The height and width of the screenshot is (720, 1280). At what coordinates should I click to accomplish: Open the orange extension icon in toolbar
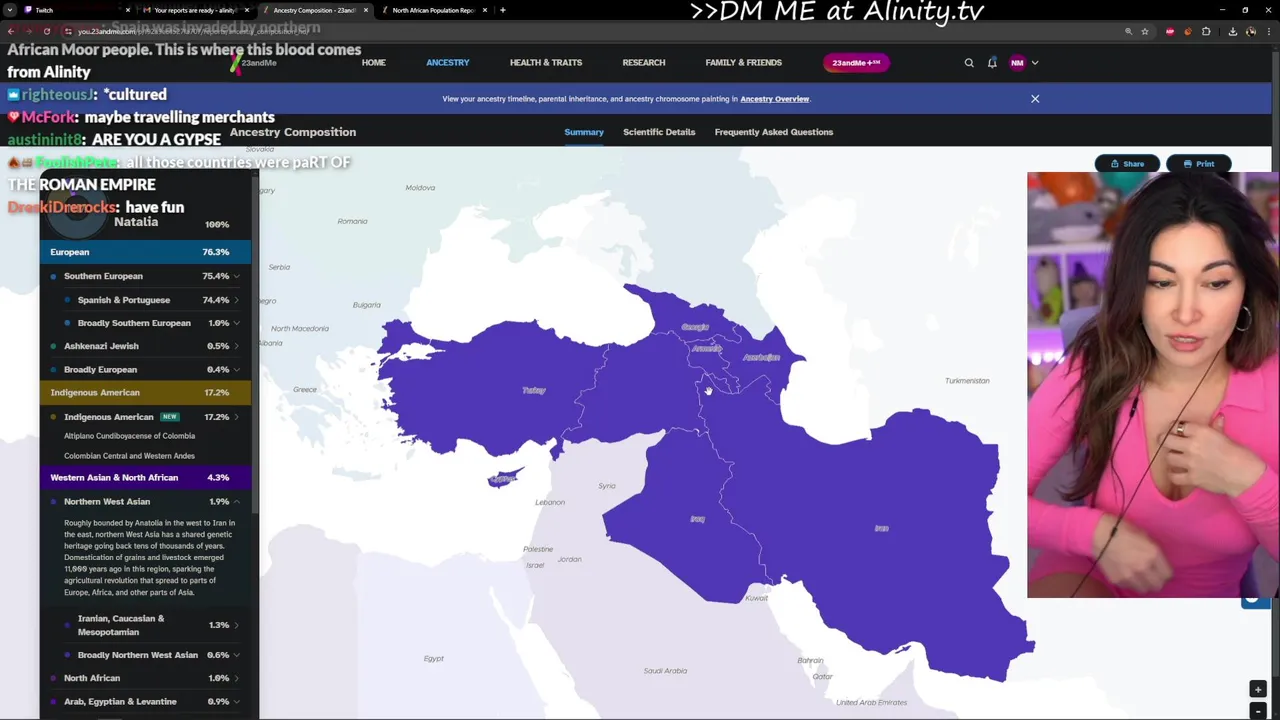pos(1188,31)
